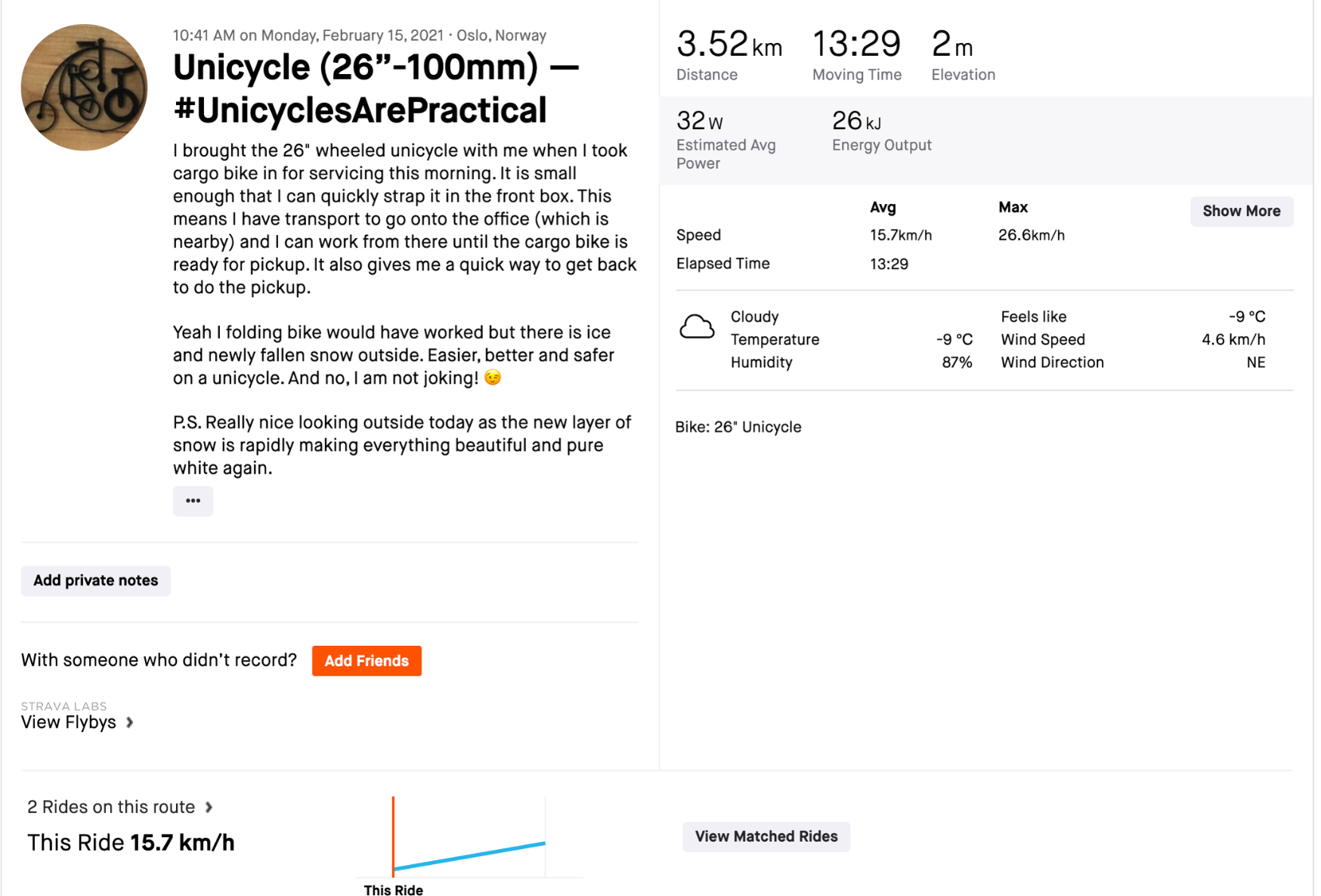1321x896 pixels.
Task: Click the activity title Unicycle #UnicyclesArePractical
Action: tap(376, 88)
